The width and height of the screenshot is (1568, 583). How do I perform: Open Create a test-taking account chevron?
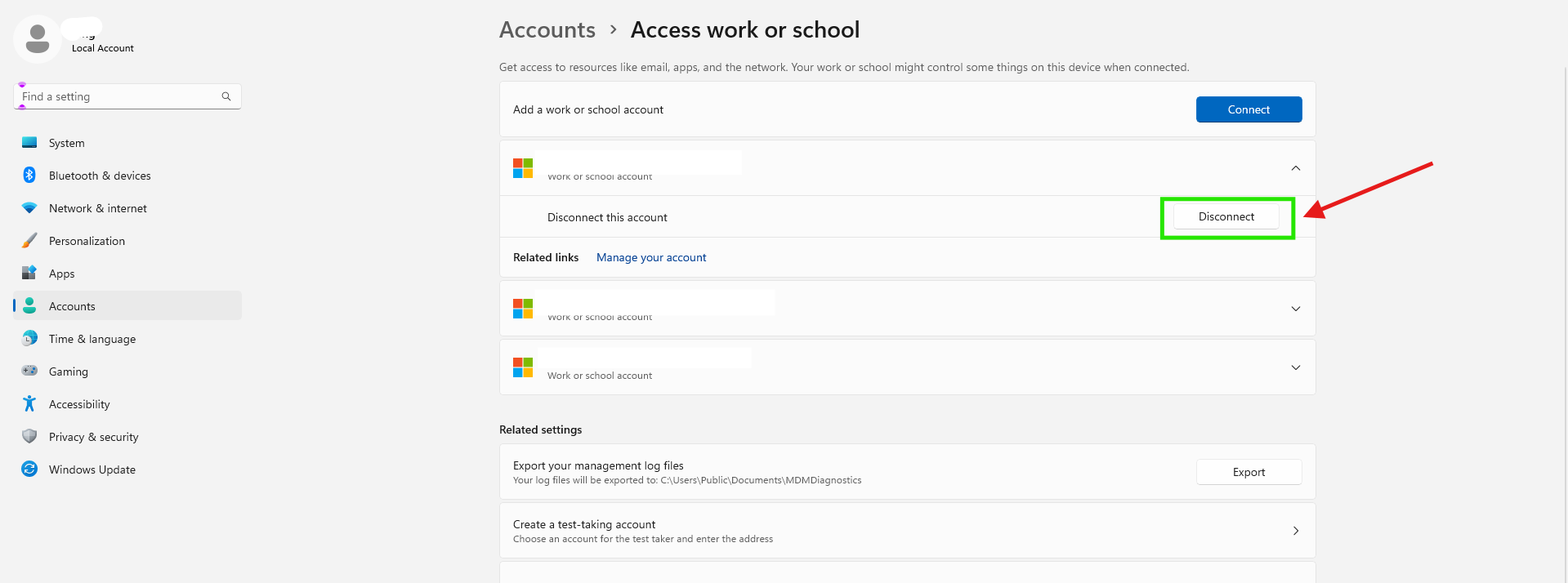pos(1296,531)
